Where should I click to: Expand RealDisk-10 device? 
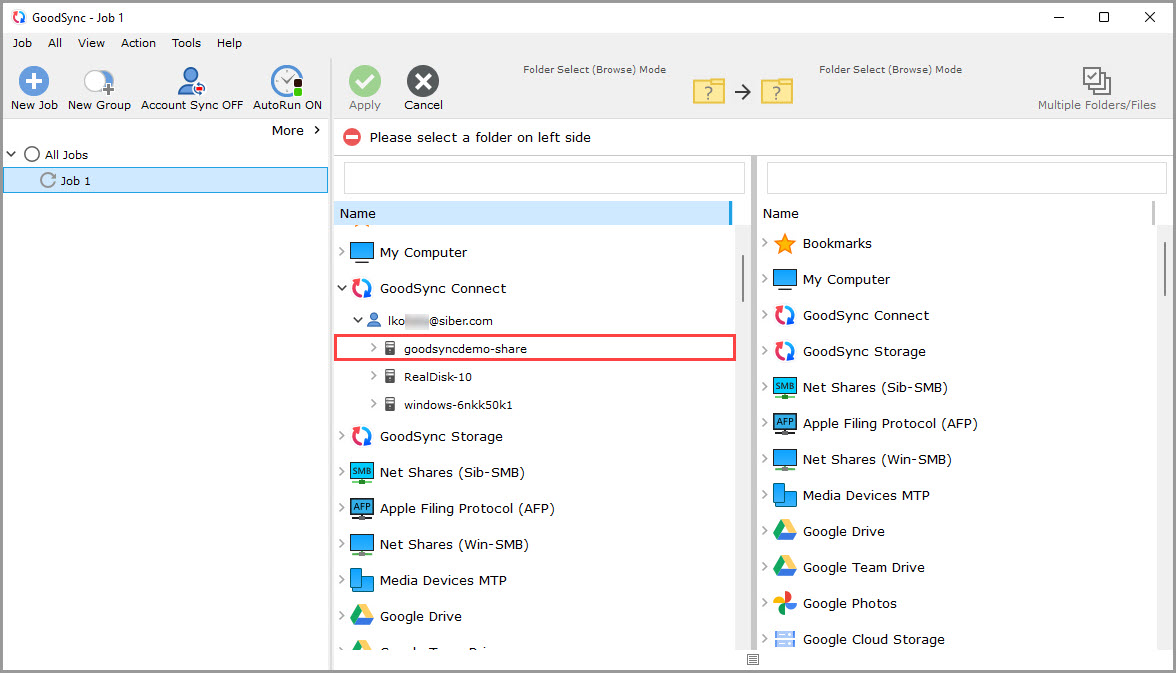point(374,375)
